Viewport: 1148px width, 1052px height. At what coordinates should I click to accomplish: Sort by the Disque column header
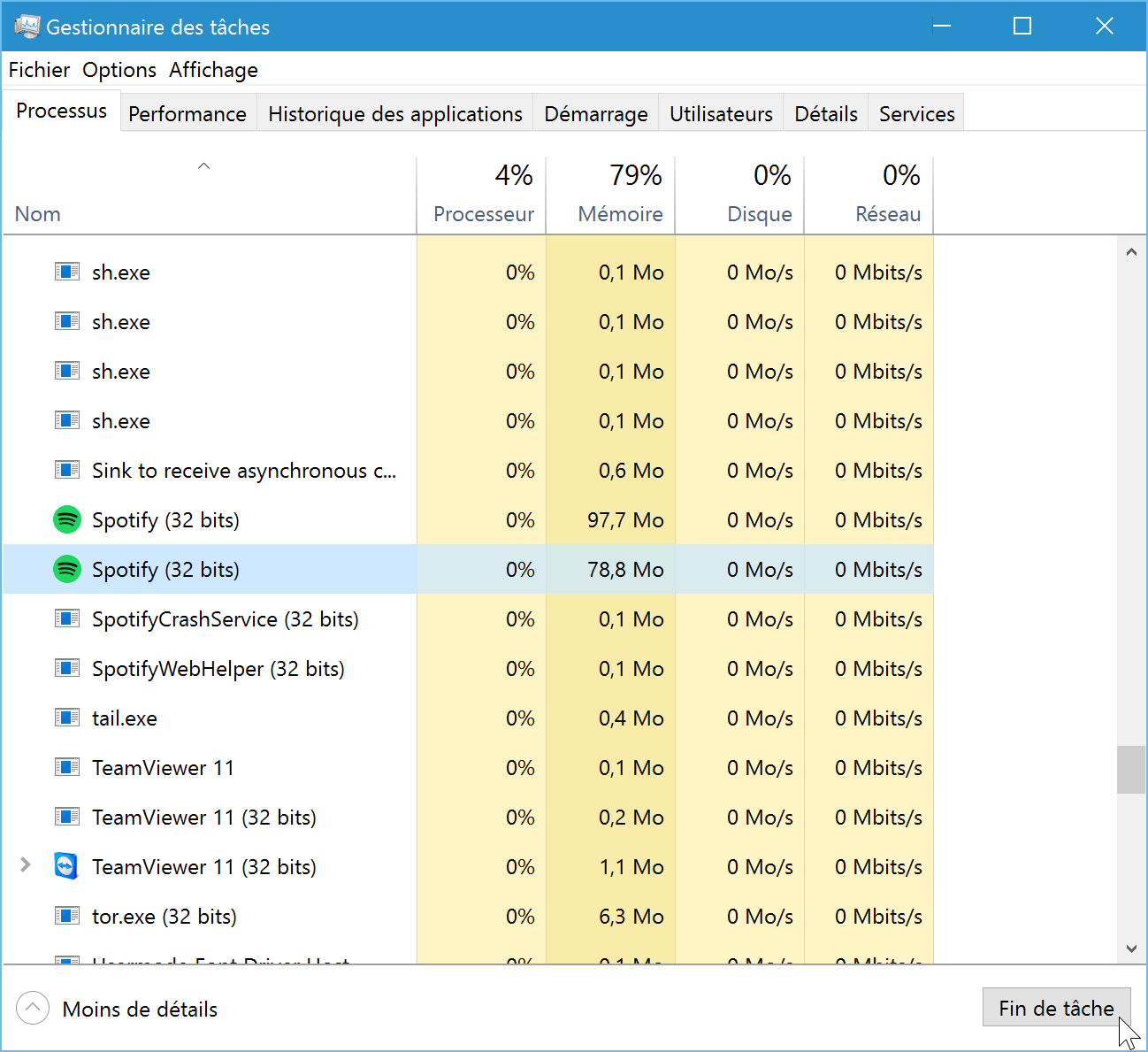point(739,196)
